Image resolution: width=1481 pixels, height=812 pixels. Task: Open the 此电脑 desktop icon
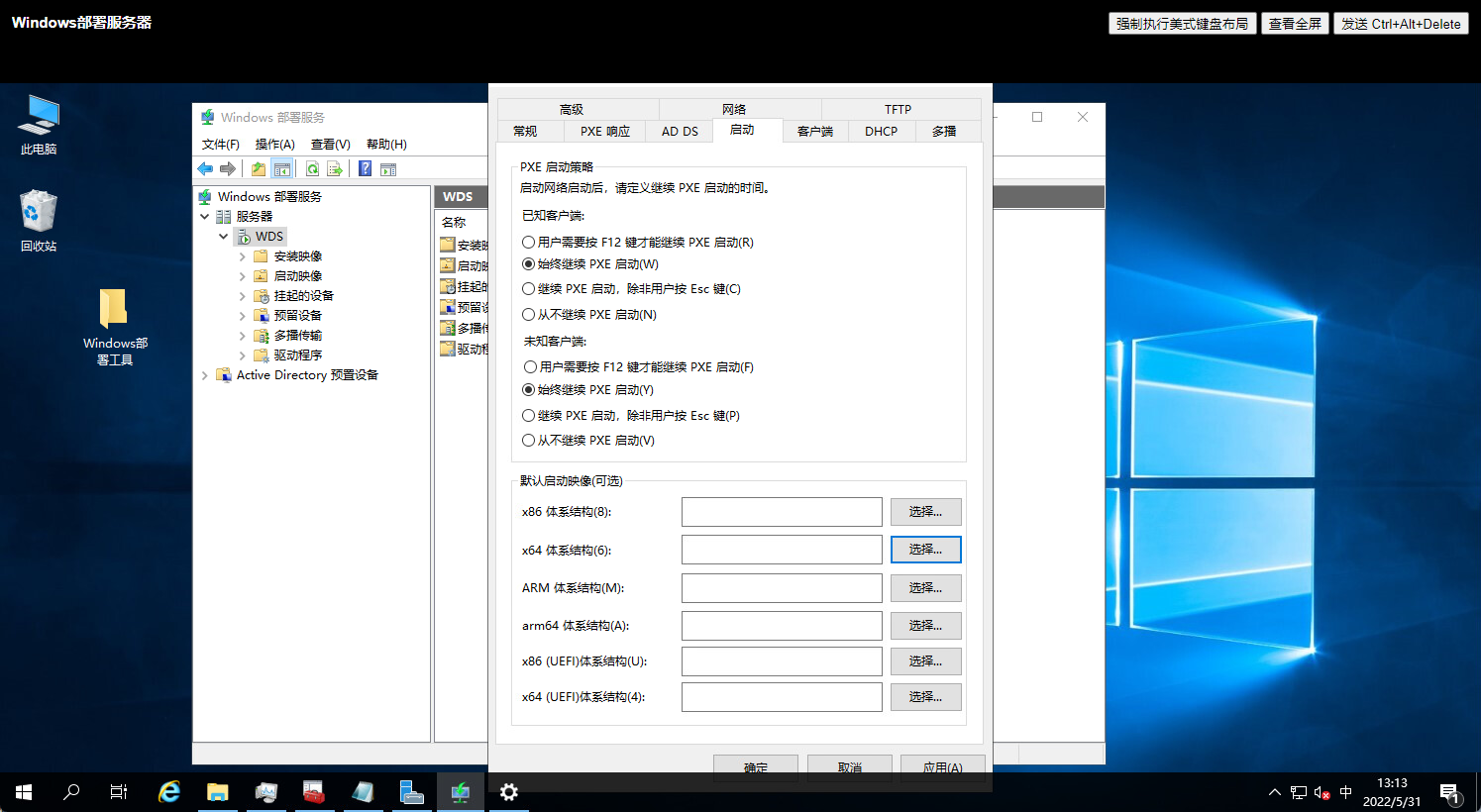(x=39, y=125)
